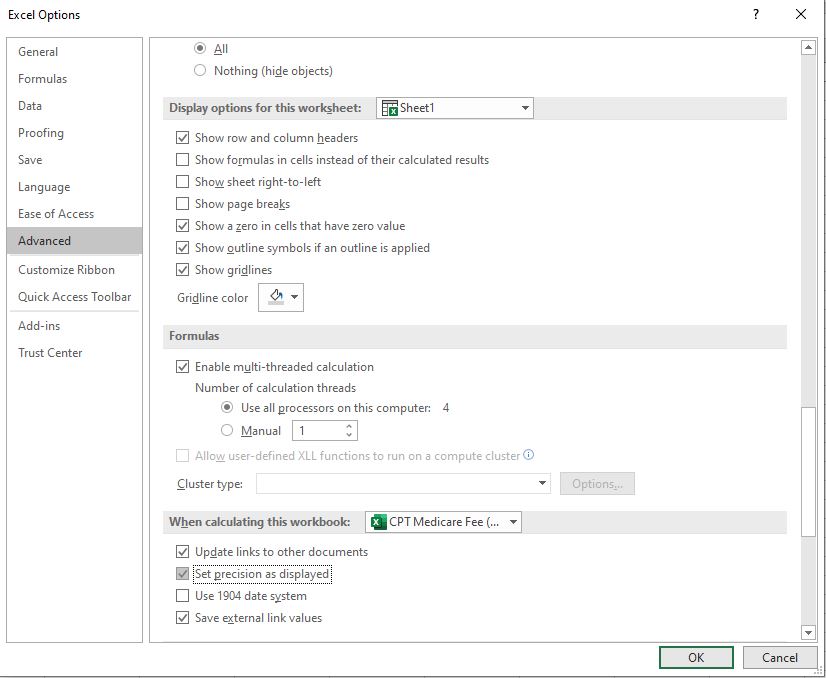This screenshot has height=678, width=826.
Task: Expand the Cluster type combo box
Action: pos(543,484)
